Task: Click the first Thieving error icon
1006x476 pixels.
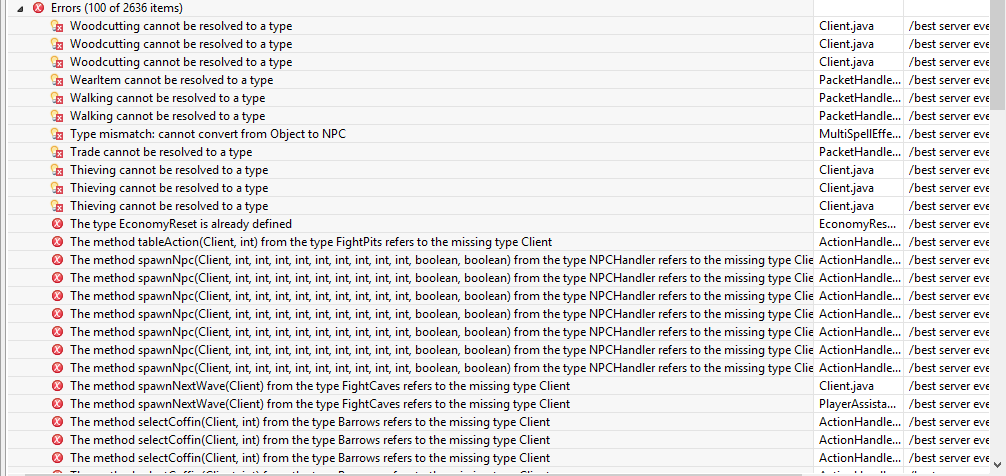Action: tap(57, 170)
